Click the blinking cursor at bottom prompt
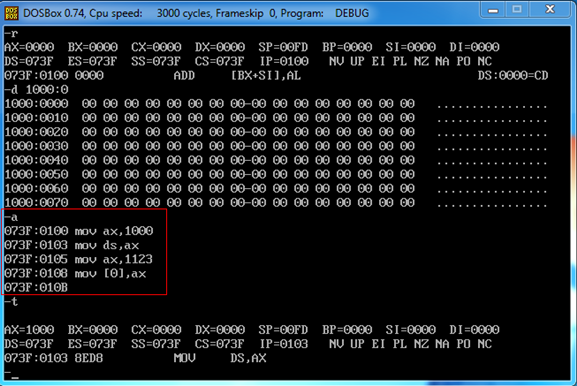 (15, 378)
